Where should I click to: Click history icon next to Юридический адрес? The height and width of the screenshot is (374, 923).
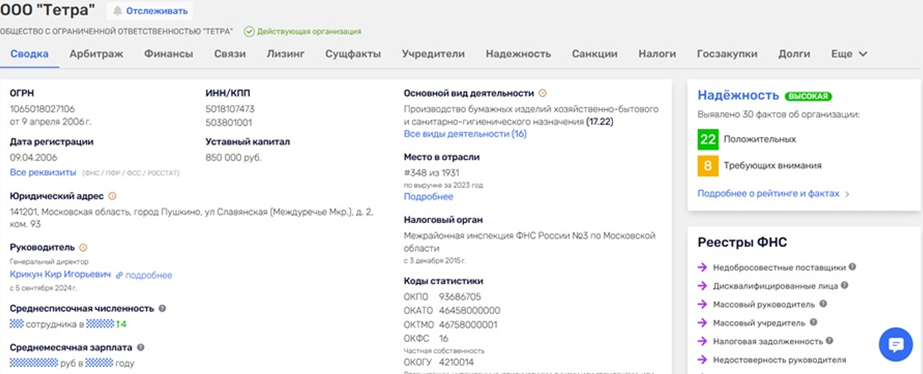click(x=112, y=196)
